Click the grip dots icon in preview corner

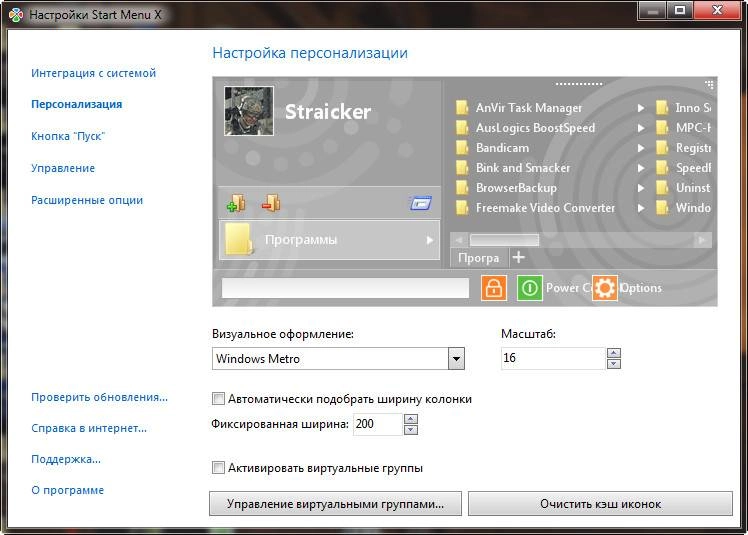709,85
